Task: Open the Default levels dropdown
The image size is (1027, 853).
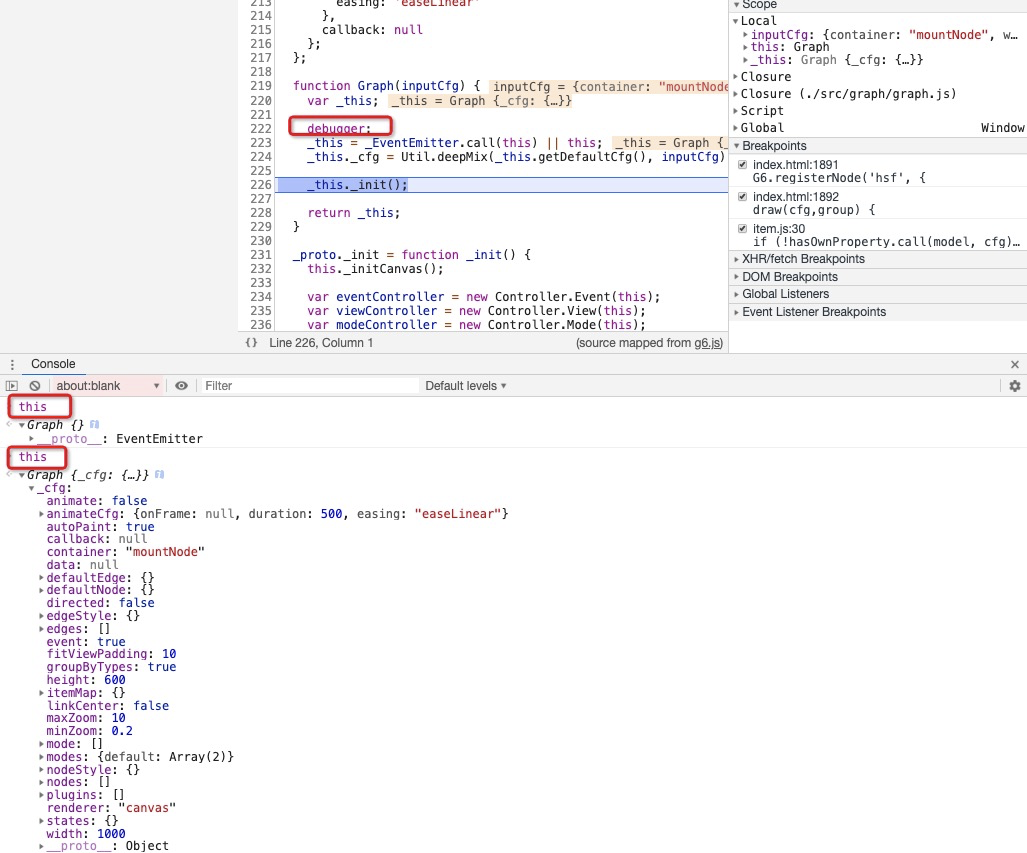Action: [466, 386]
